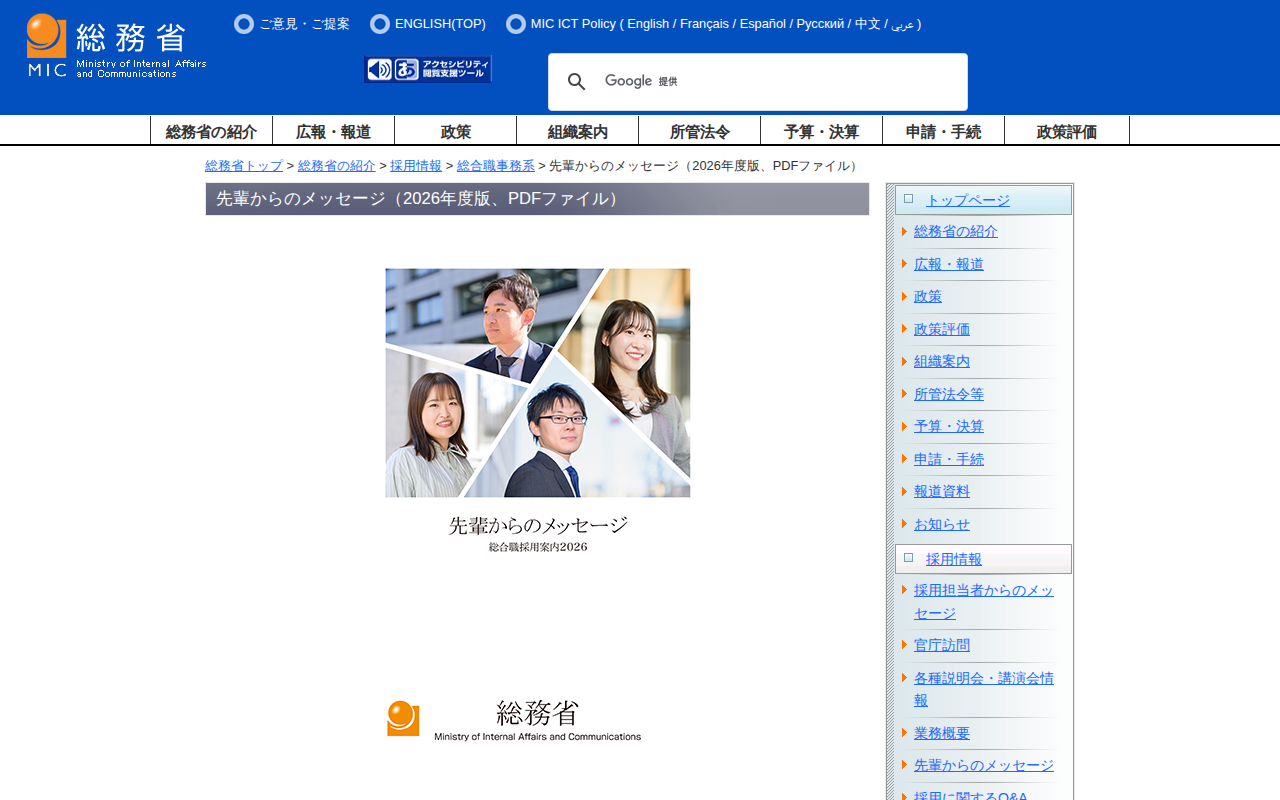Open the brochure cover photo thumbnail

click(537, 383)
